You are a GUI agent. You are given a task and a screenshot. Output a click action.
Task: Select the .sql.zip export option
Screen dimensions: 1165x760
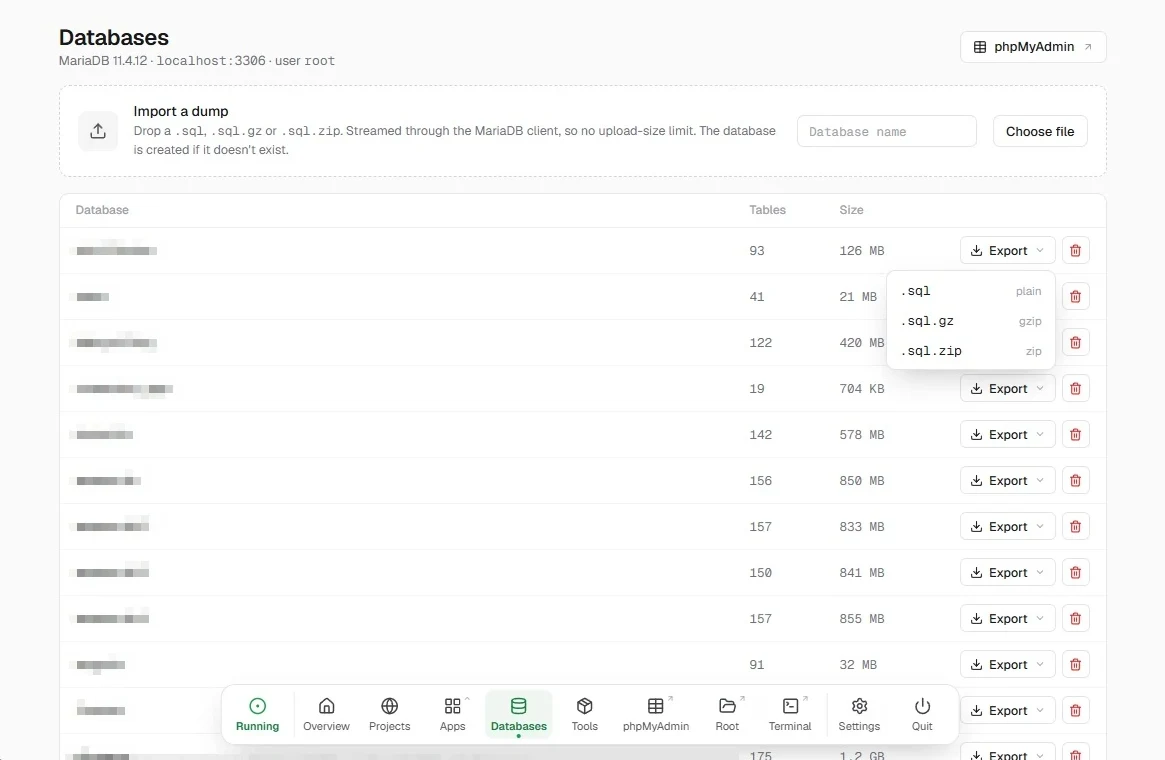[970, 351]
